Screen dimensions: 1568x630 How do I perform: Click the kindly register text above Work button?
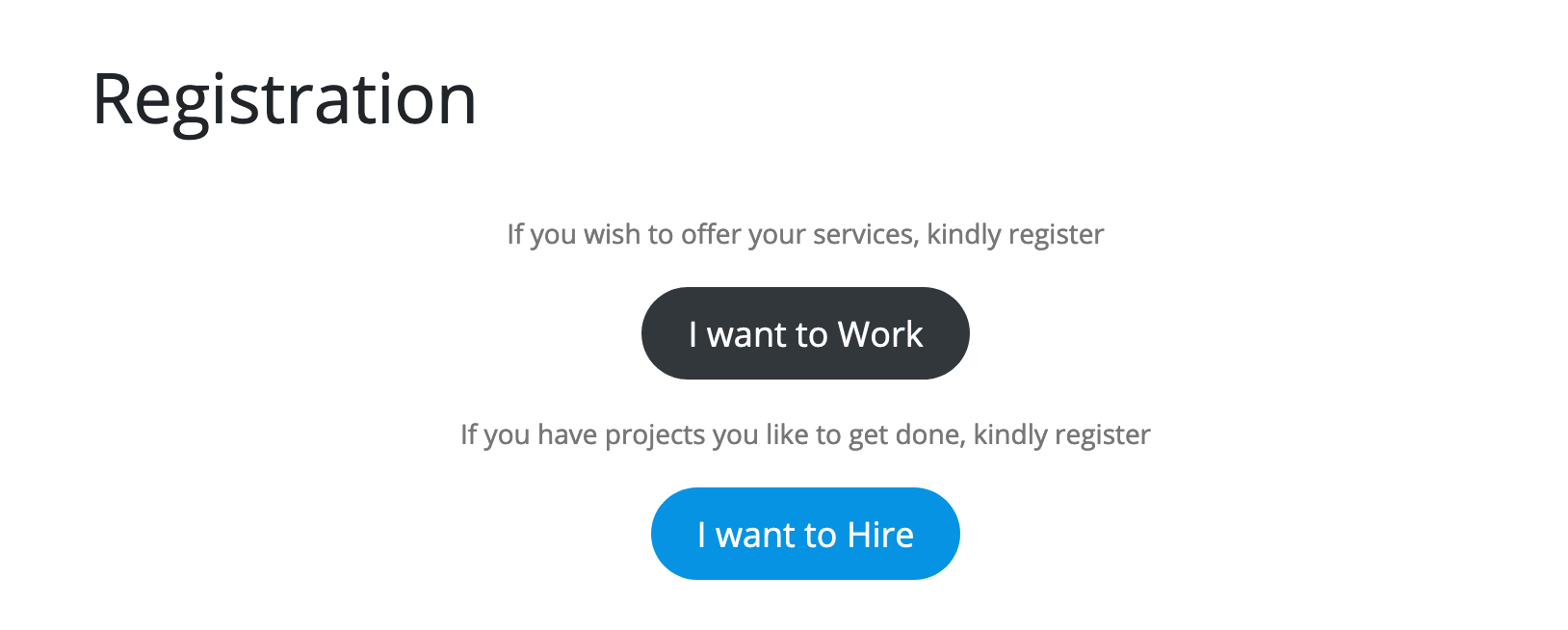click(x=1015, y=234)
